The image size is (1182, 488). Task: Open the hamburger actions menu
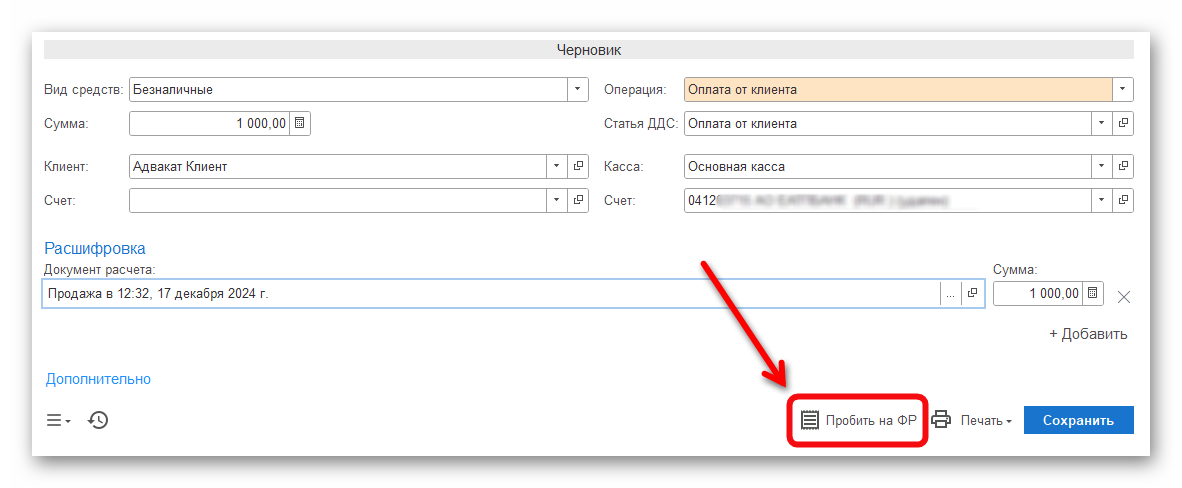click(x=58, y=420)
